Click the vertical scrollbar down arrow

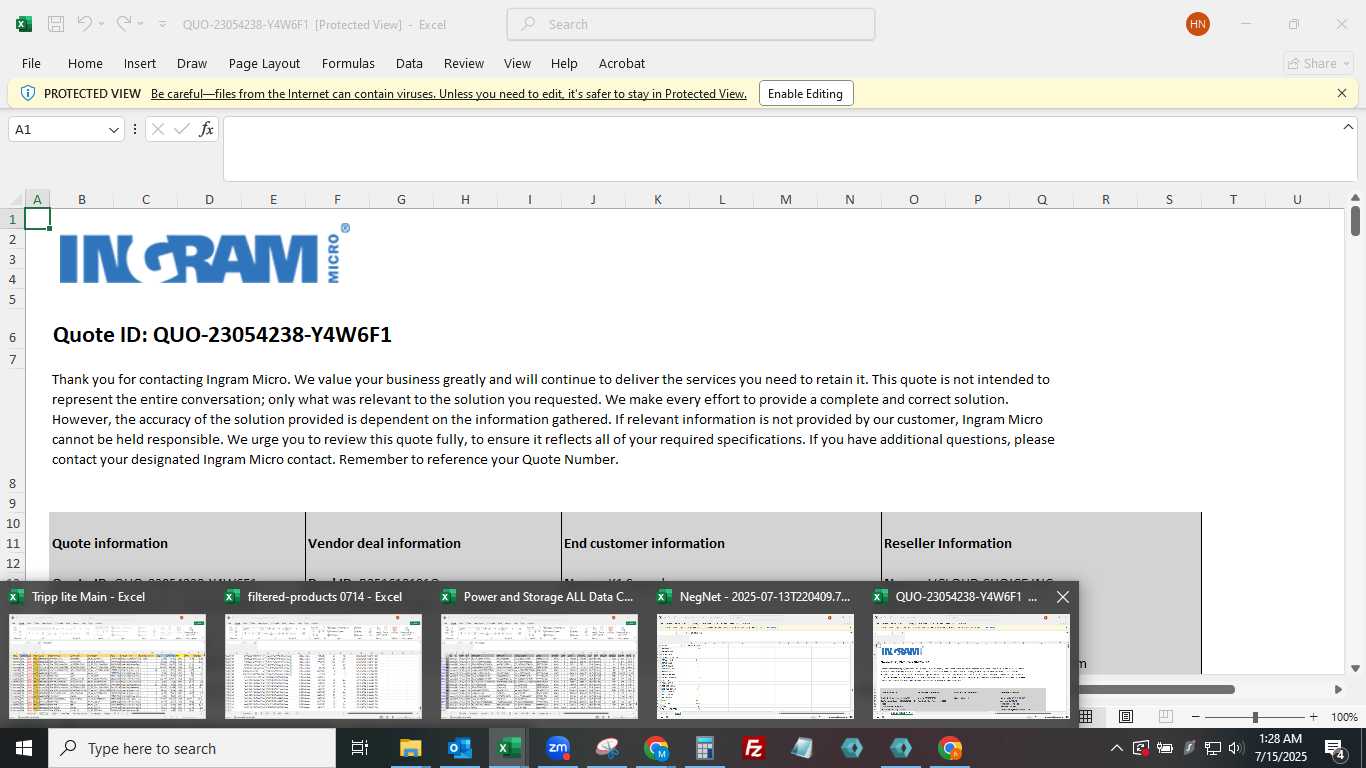click(1355, 668)
